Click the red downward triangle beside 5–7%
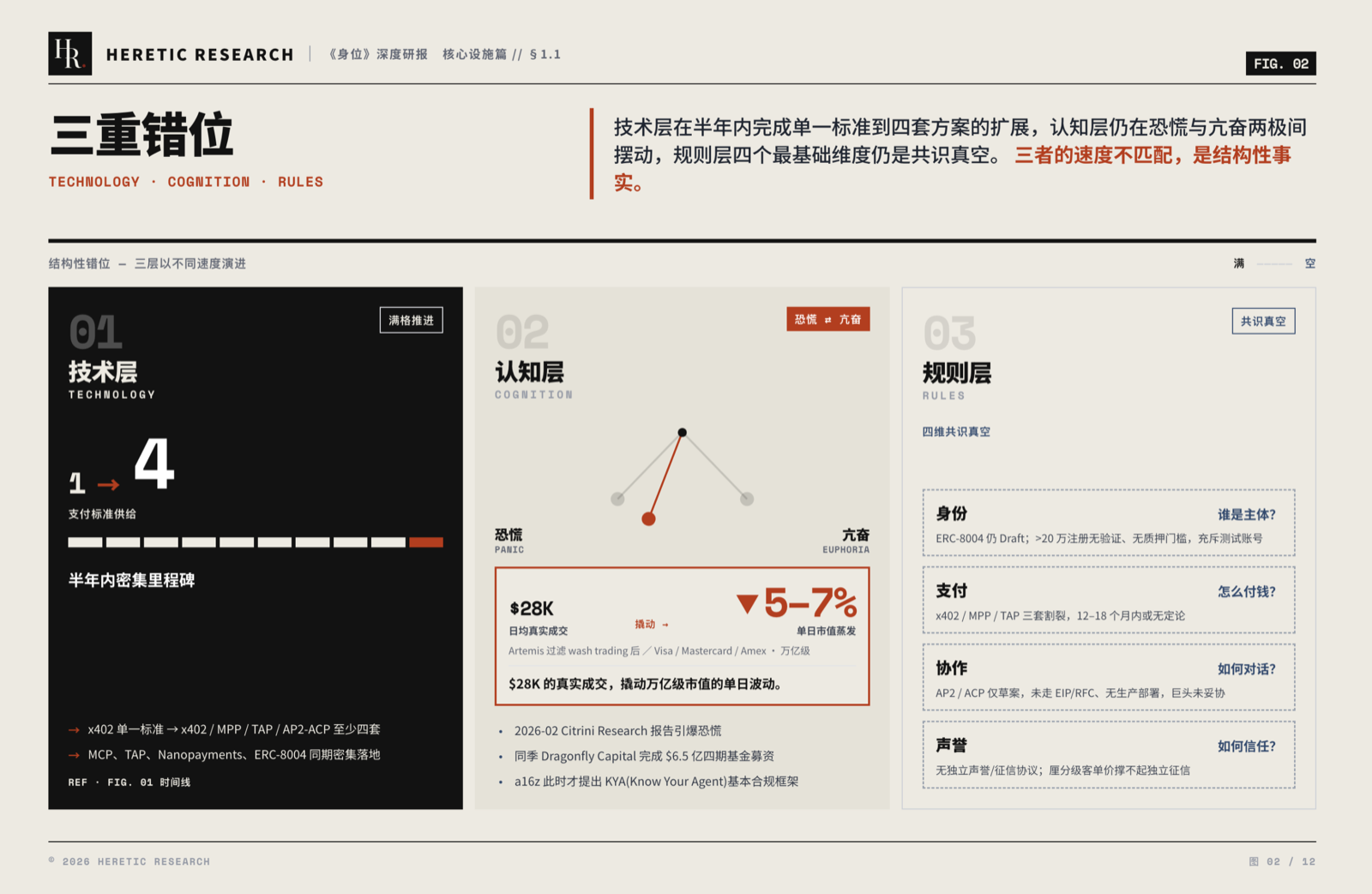Image resolution: width=1372 pixels, height=894 pixels. [747, 604]
